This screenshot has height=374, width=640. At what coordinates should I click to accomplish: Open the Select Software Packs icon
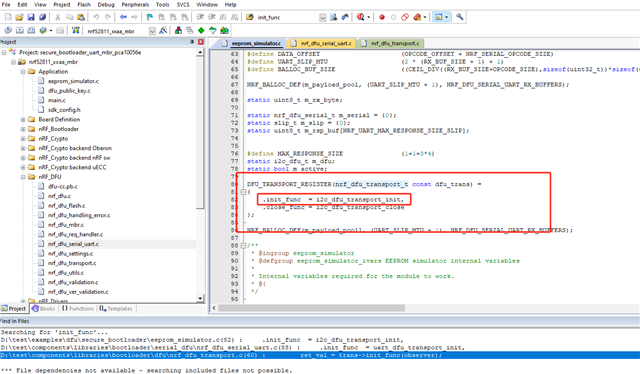pyautogui.click(x=212, y=31)
